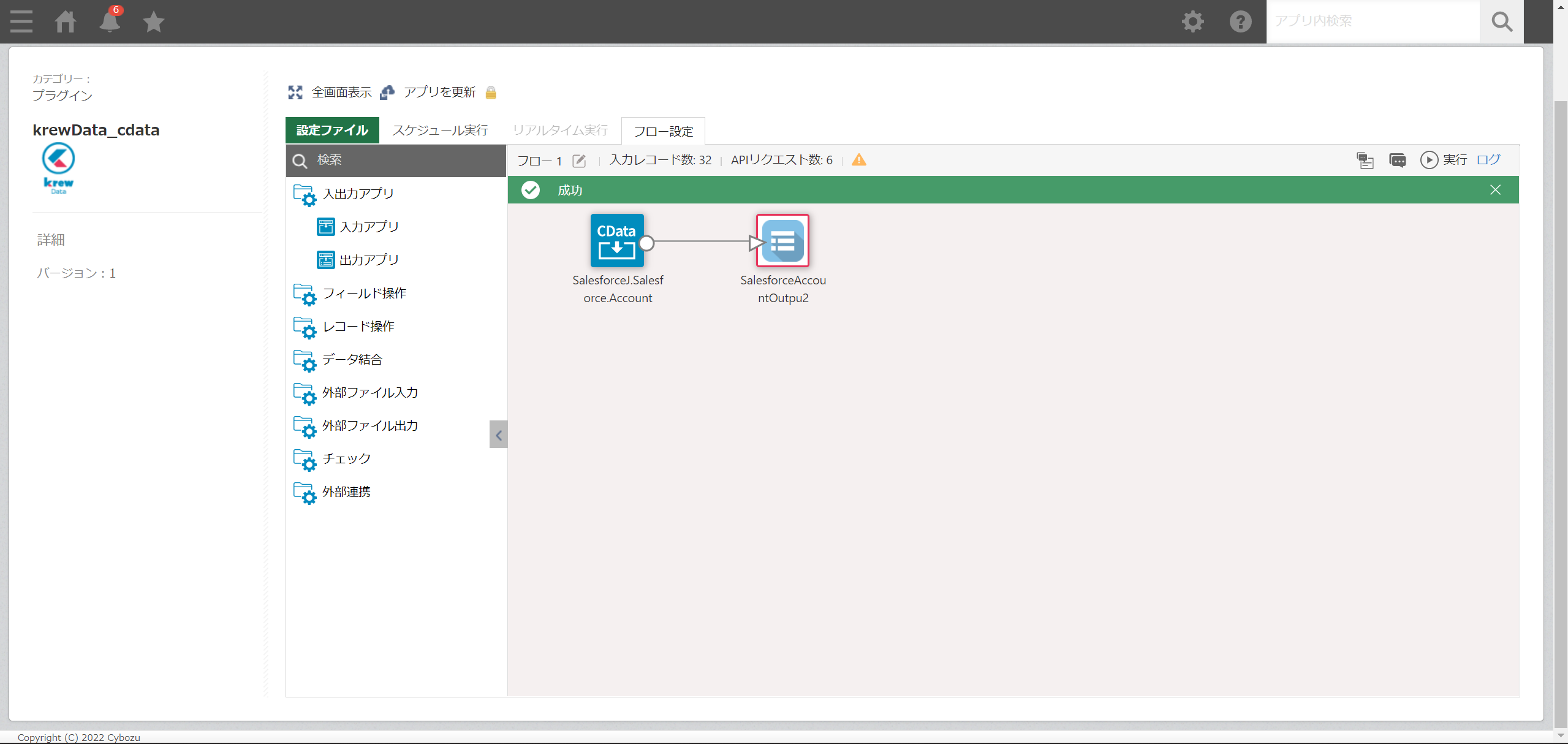Expand the 外部ファイル出力 folder

pos(355,425)
